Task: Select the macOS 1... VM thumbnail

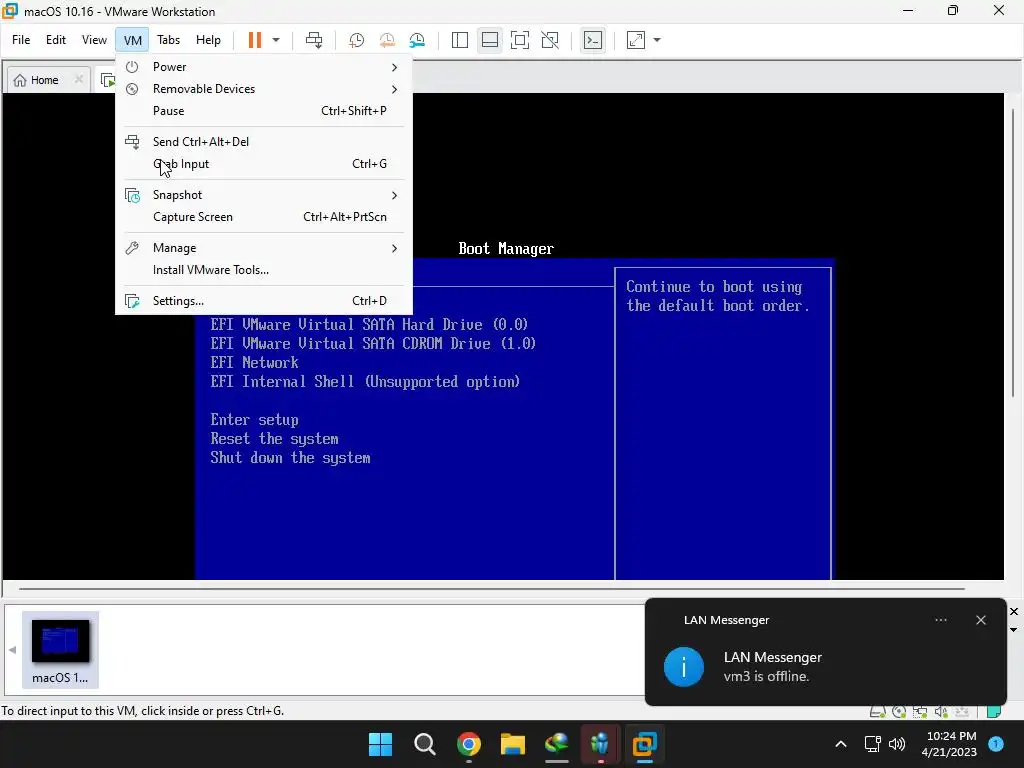Action: 60,649
